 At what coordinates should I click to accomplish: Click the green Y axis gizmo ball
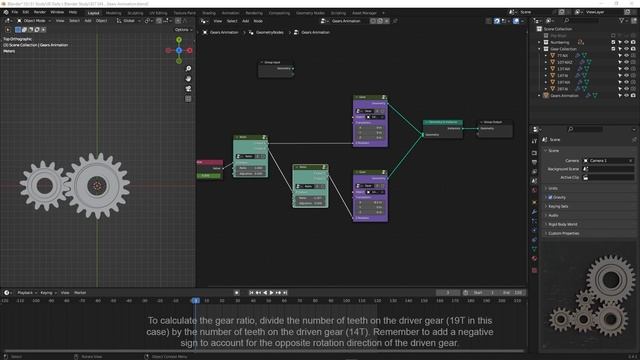[179, 40]
